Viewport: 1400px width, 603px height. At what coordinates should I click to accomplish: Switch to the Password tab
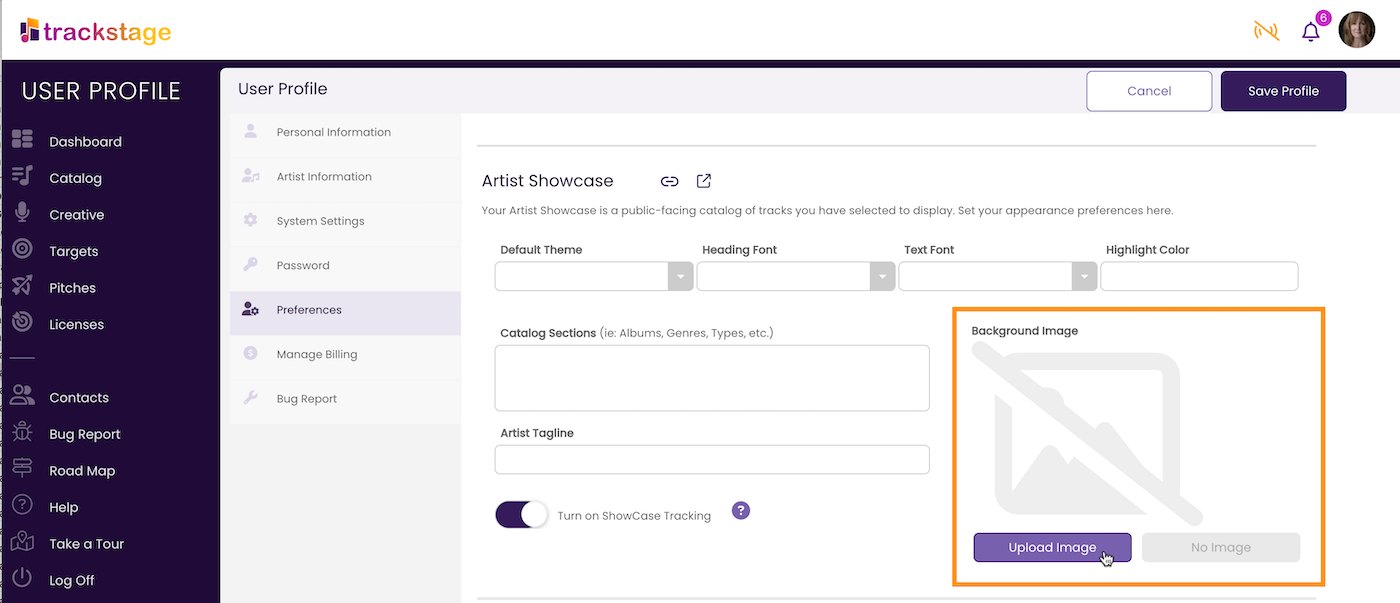coord(345,265)
